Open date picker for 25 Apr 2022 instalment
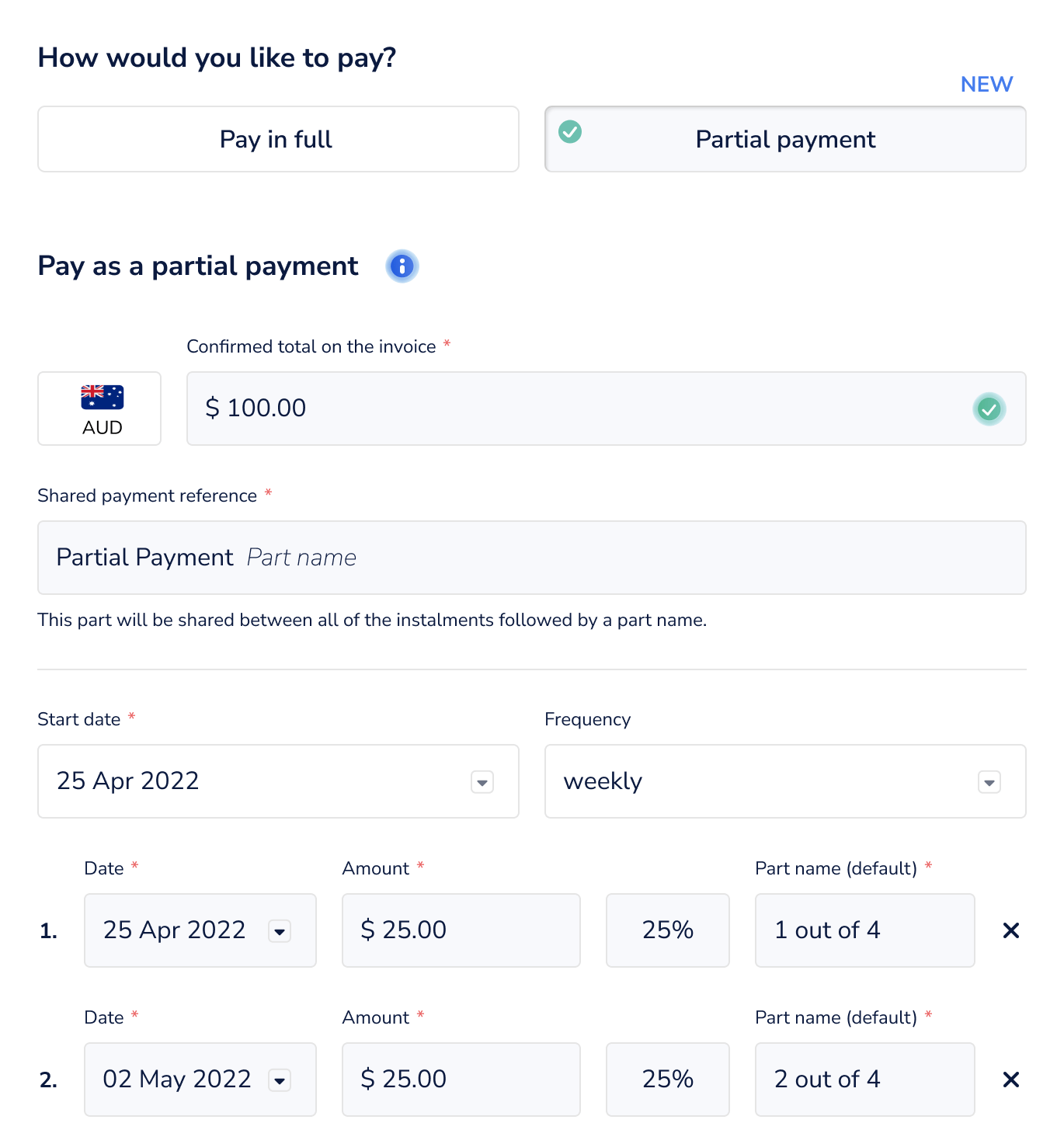The width and height of the screenshot is (1064, 1137). 280,930
